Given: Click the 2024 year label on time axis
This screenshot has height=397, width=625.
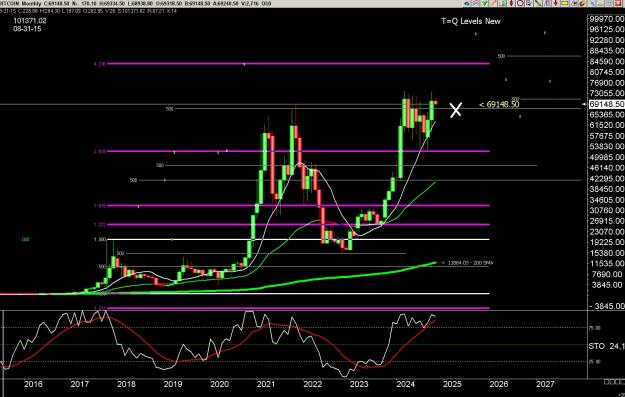Looking at the screenshot, I should click(406, 384).
